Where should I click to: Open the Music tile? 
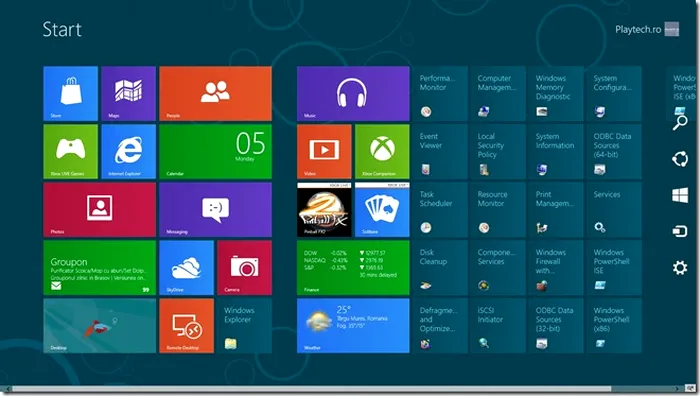click(353, 93)
